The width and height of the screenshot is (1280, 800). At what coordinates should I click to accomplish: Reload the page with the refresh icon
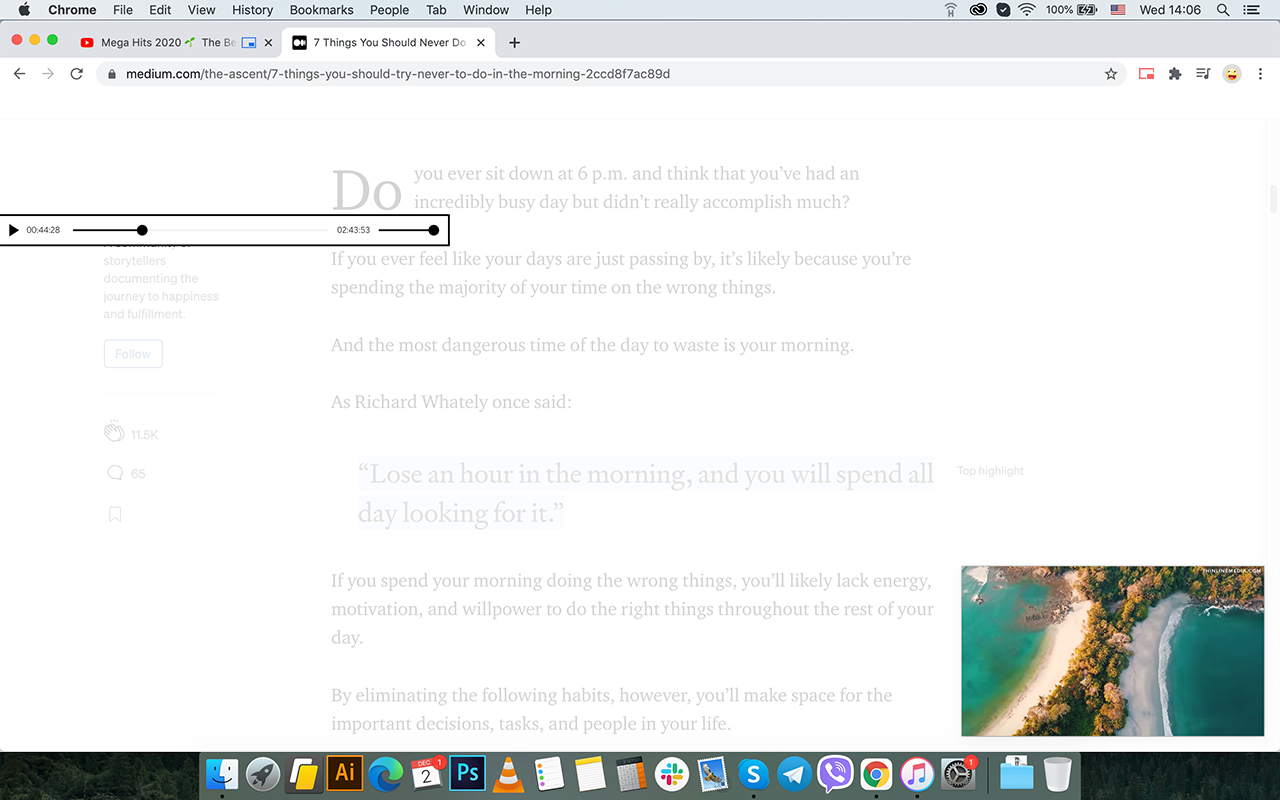tap(76, 73)
